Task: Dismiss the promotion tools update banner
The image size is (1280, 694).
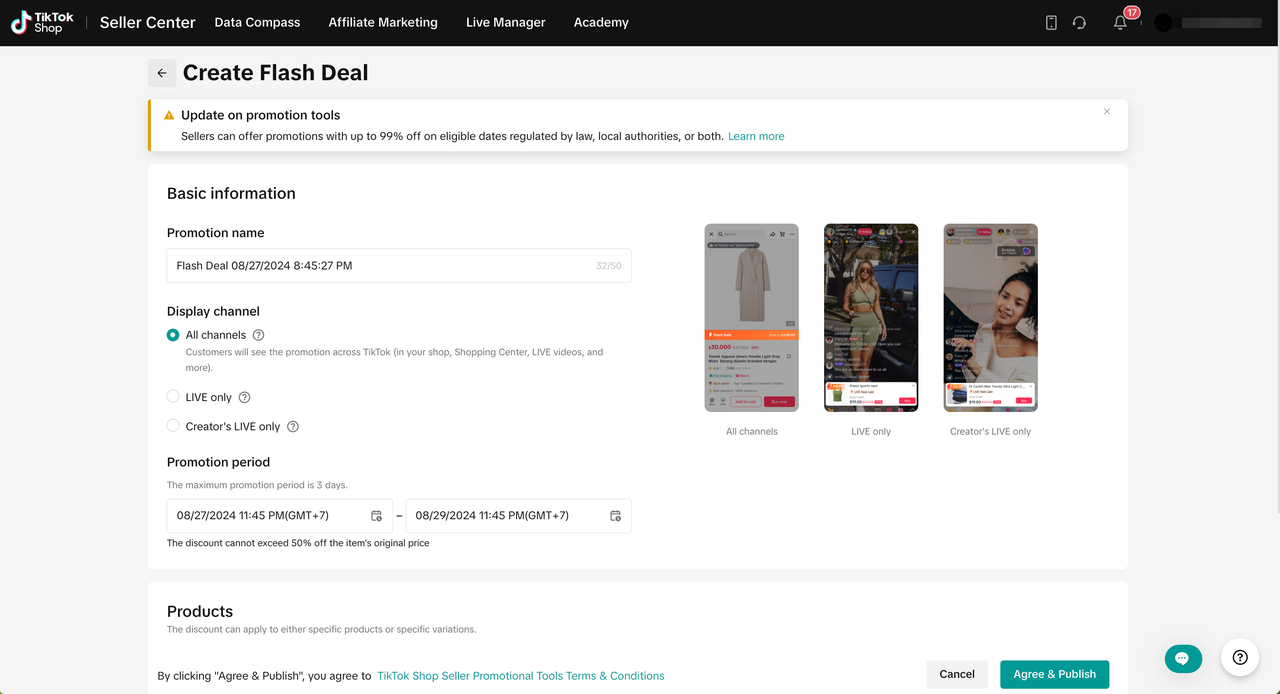Action: [1107, 112]
